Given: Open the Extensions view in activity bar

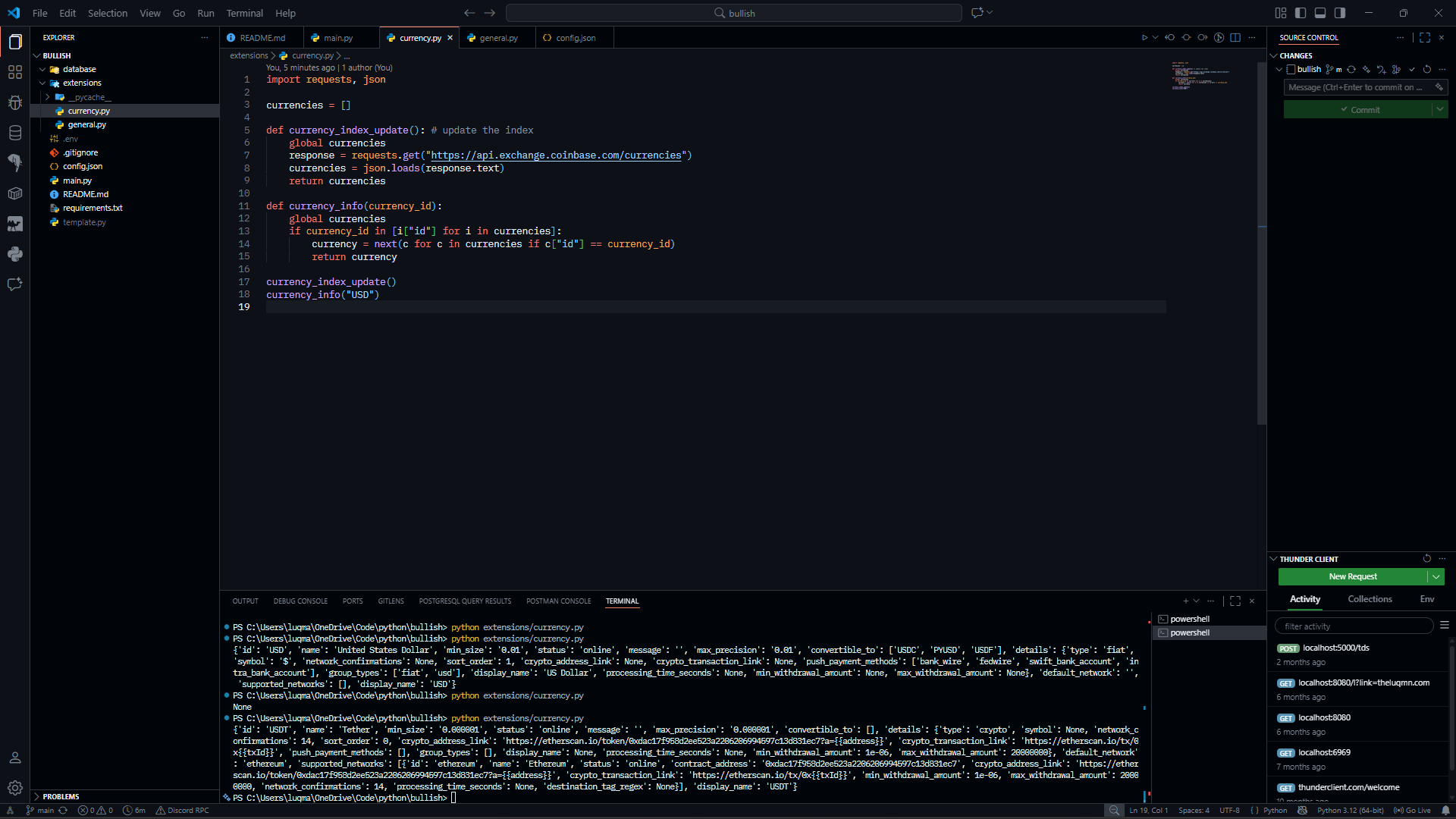Looking at the screenshot, I should [x=14, y=72].
